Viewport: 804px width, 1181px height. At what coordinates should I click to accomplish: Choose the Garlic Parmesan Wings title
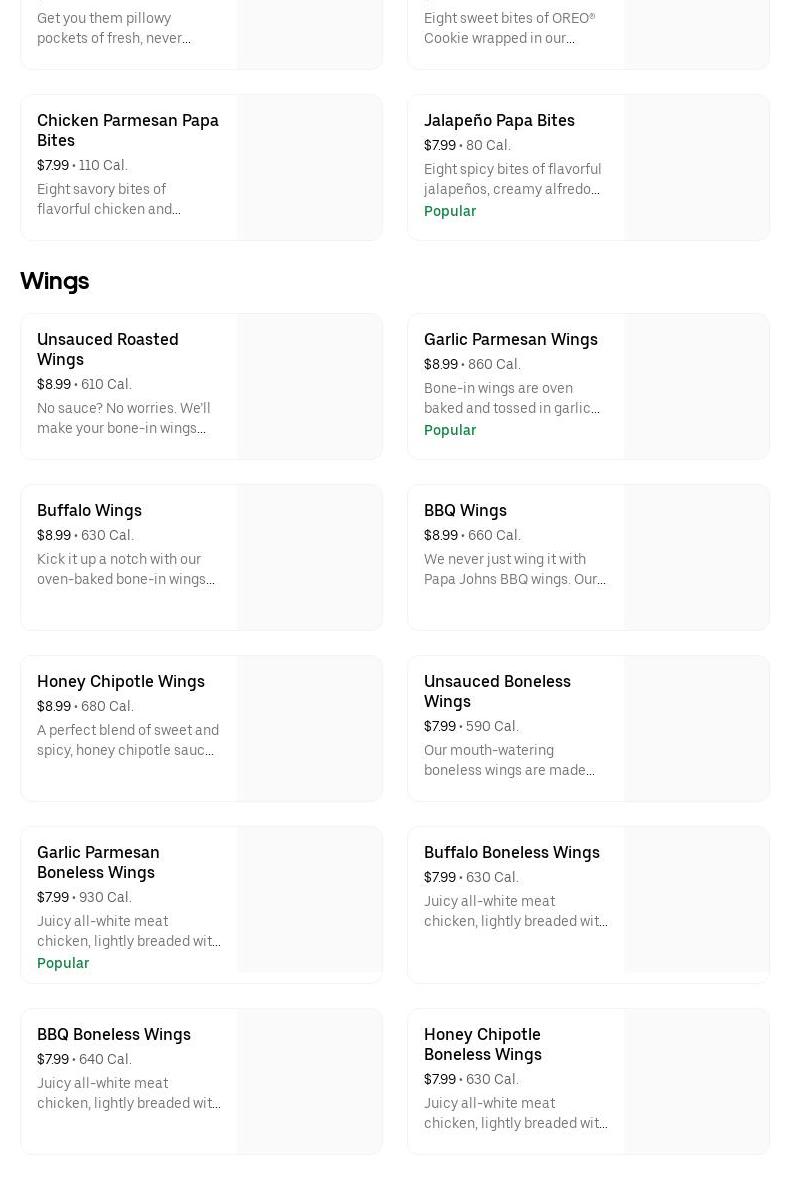click(510, 339)
